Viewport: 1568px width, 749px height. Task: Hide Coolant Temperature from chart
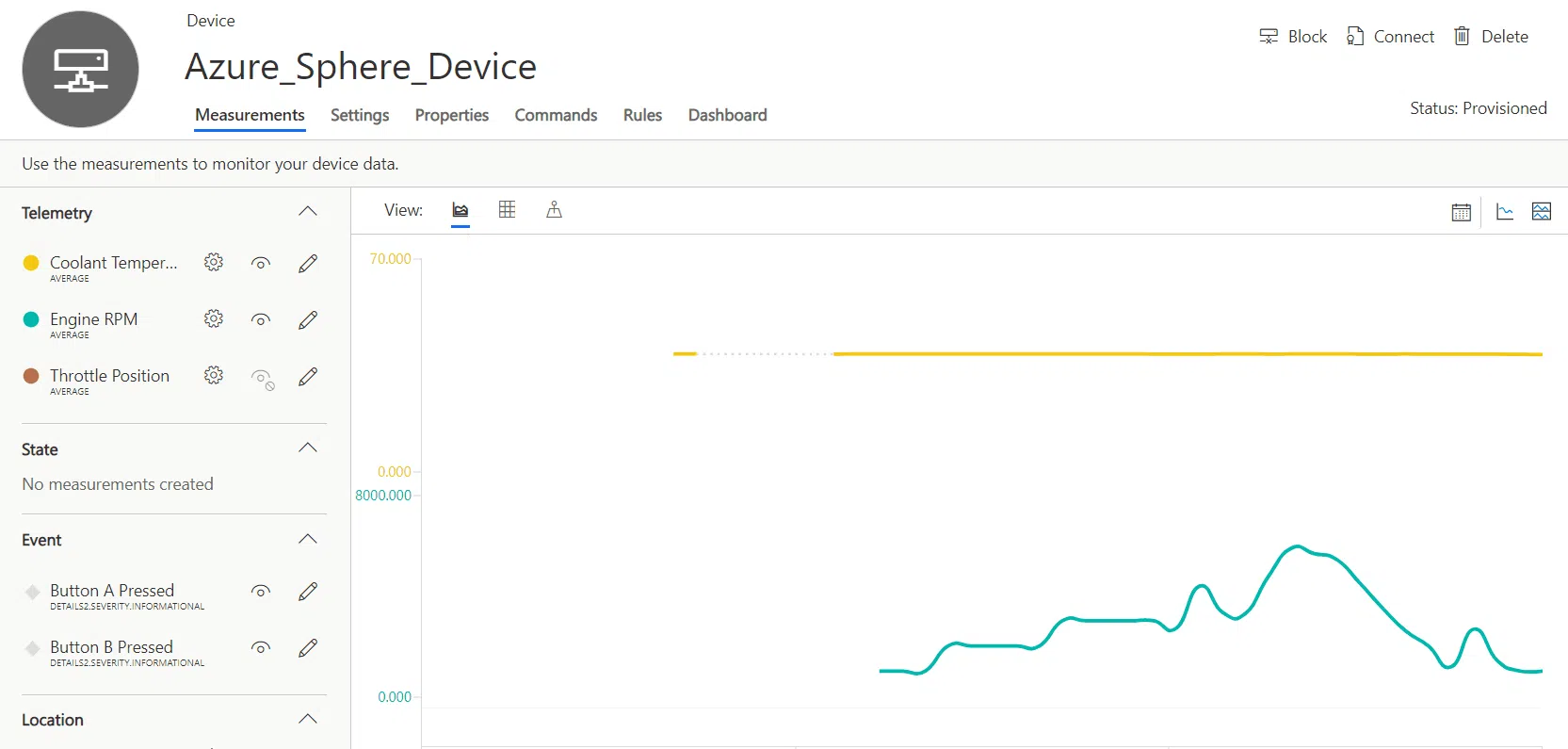[261, 264]
